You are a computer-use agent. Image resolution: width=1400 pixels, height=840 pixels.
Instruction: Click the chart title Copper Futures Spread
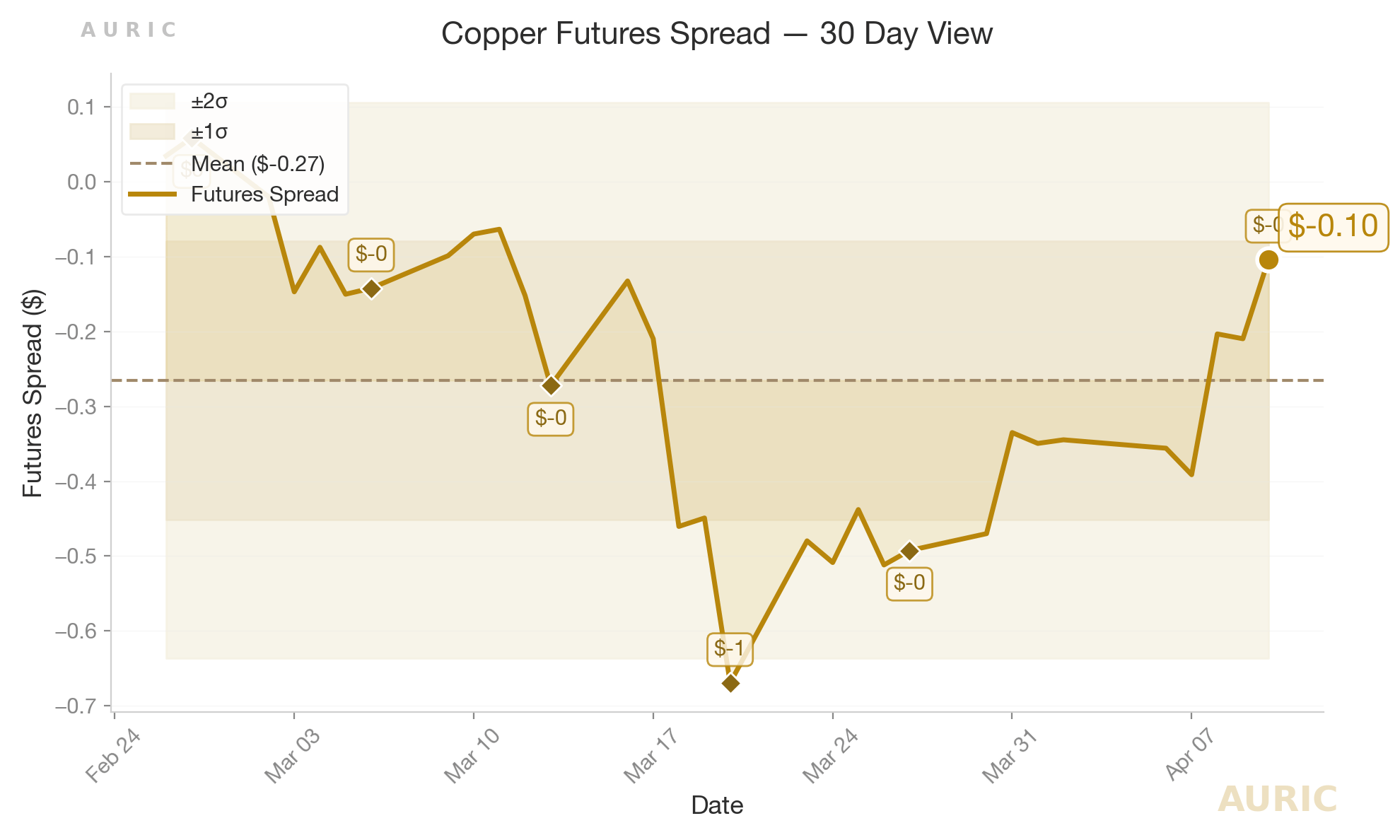[716, 34]
